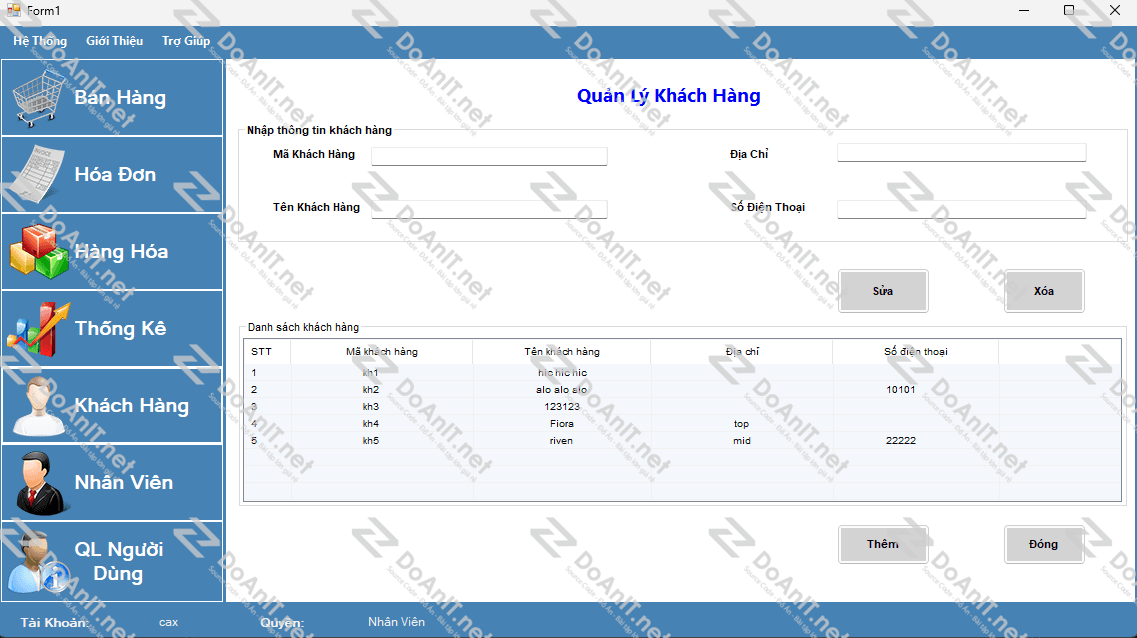Click the user info icon for QL Người Dùng

click(x=38, y=562)
